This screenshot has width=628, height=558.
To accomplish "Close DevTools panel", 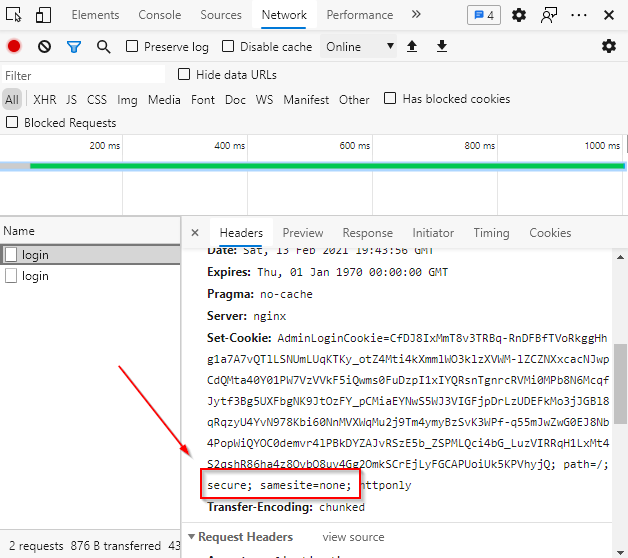I will (x=609, y=15).
